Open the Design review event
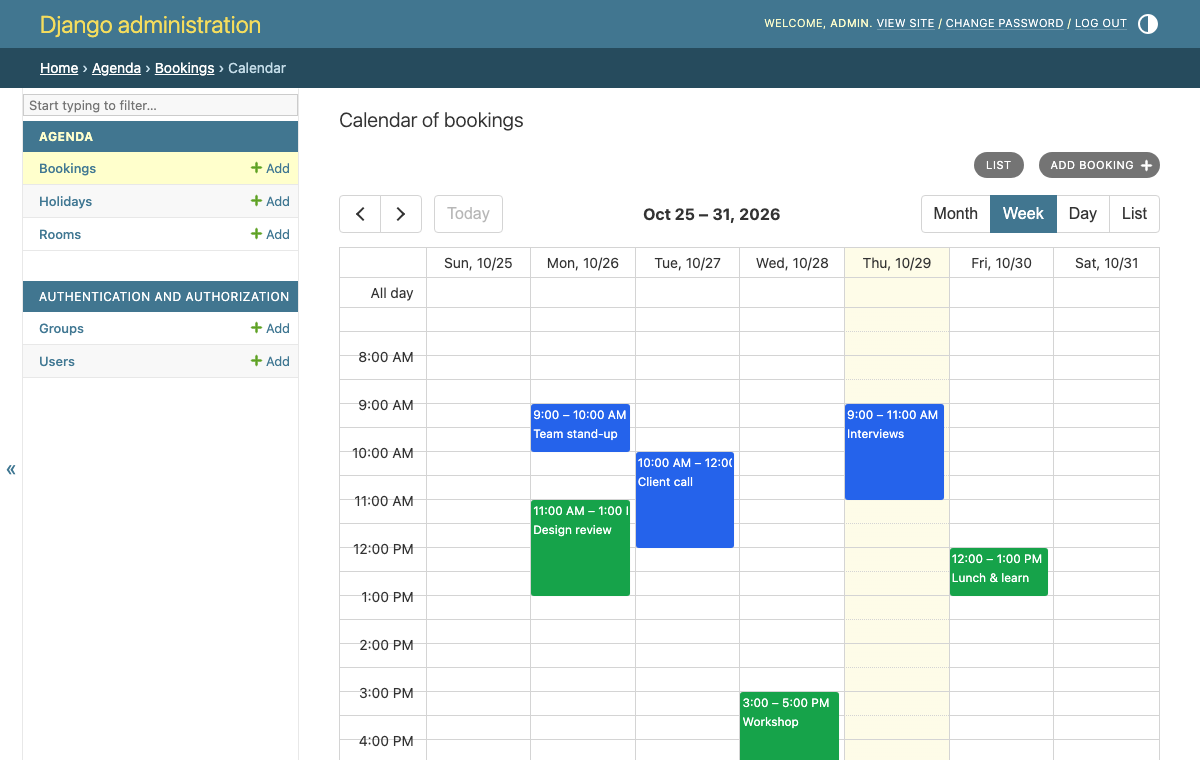1200x760 pixels. pyautogui.click(x=580, y=548)
